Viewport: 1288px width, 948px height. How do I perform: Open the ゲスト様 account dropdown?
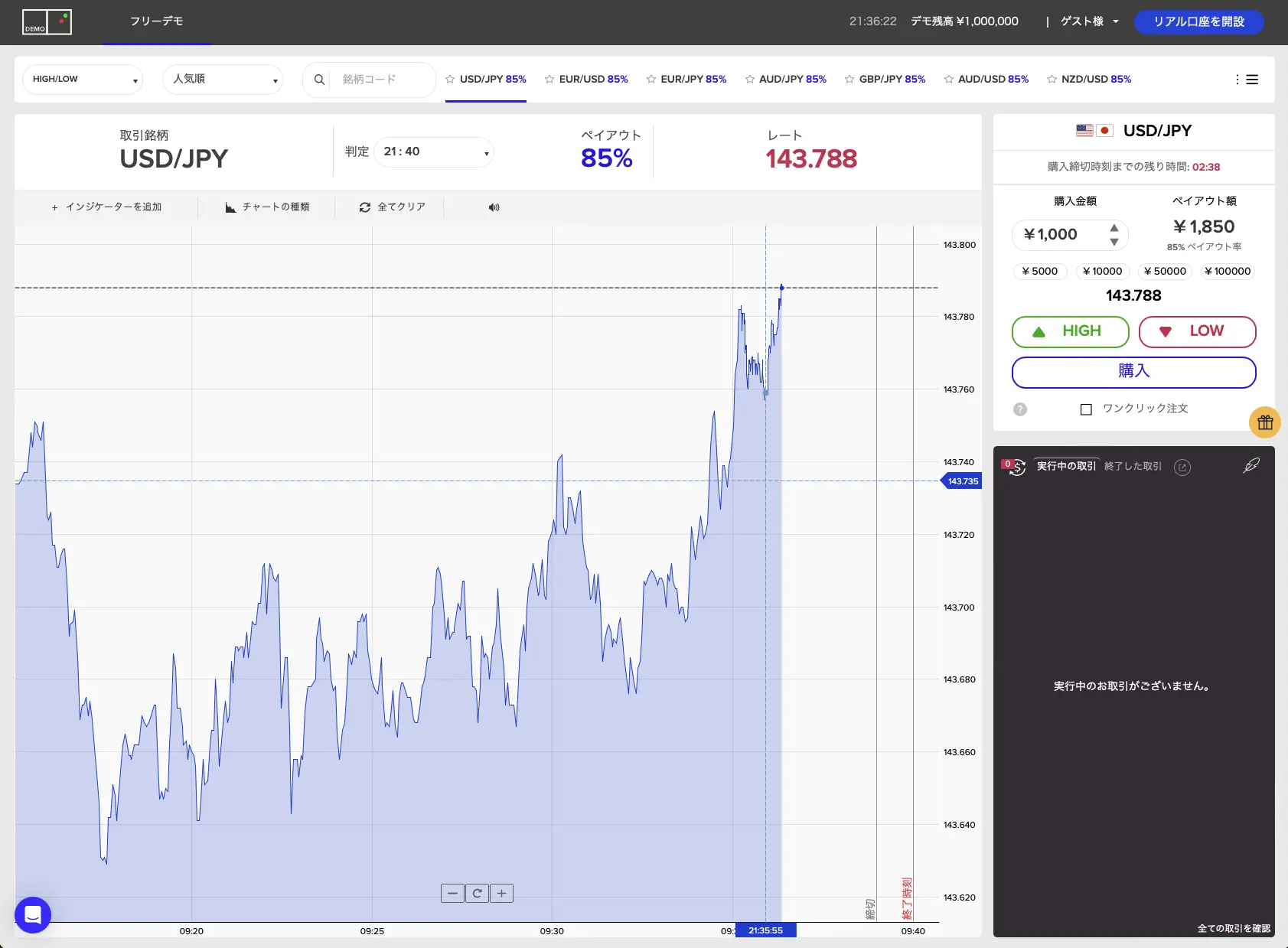tap(1089, 21)
